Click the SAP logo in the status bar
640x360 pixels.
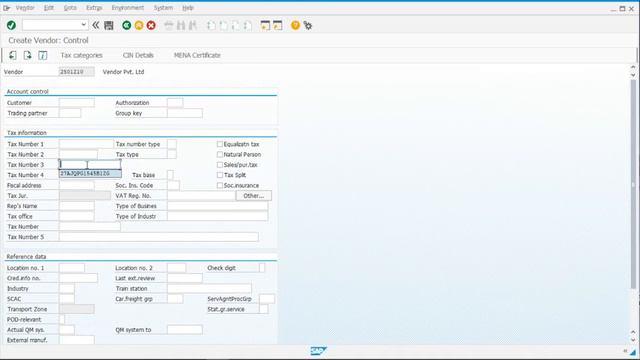point(318,351)
